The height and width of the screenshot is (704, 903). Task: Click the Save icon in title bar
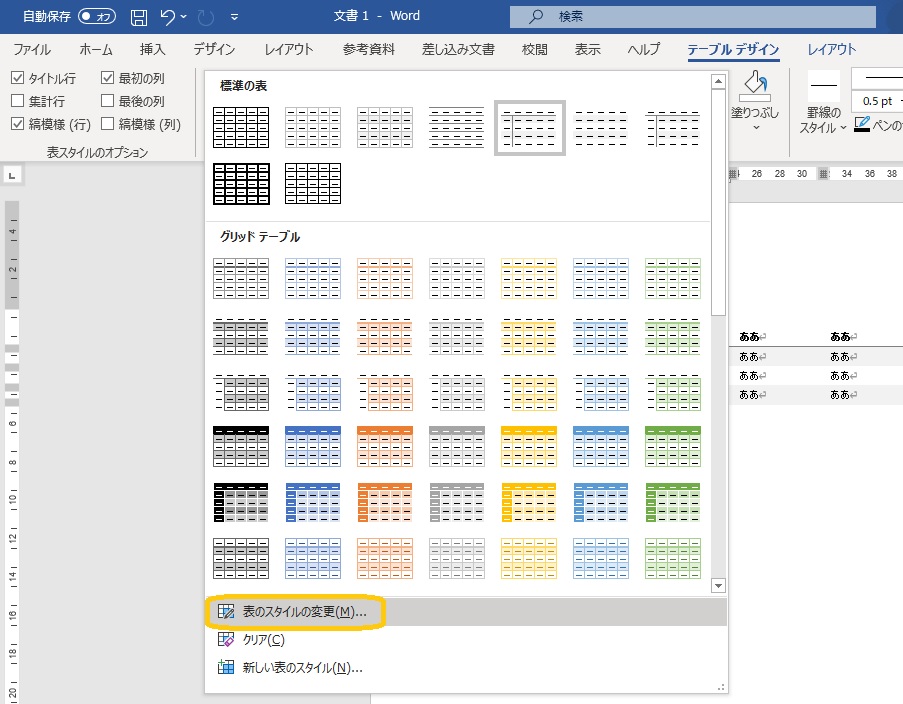tap(139, 17)
